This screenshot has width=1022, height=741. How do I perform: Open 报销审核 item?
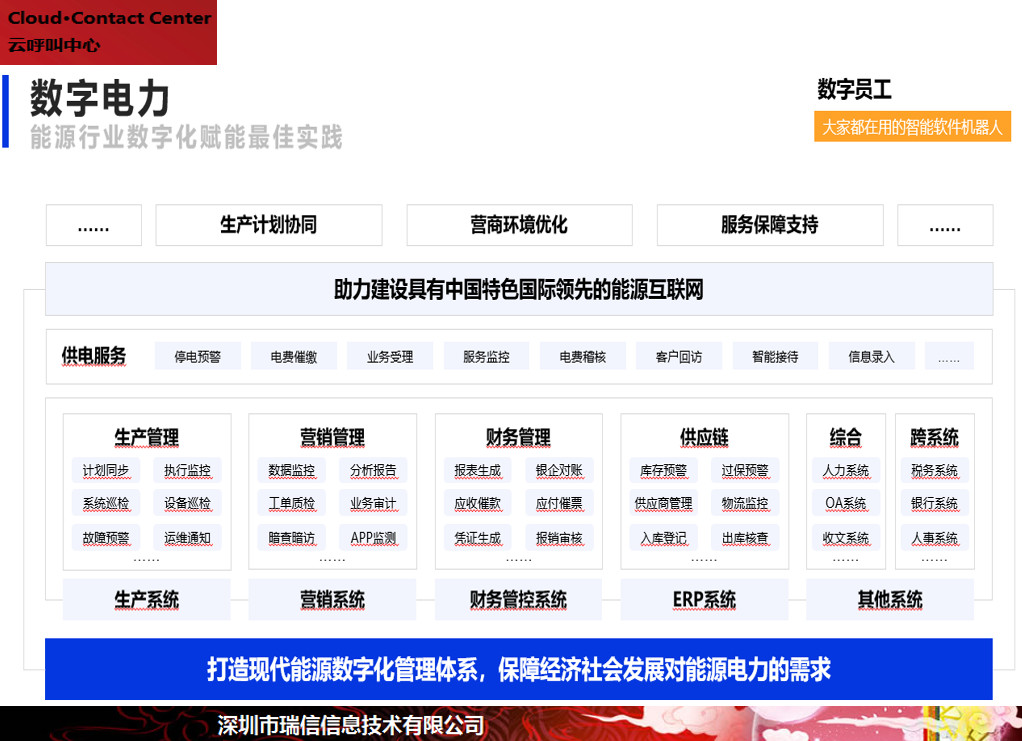tap(559, 538)
